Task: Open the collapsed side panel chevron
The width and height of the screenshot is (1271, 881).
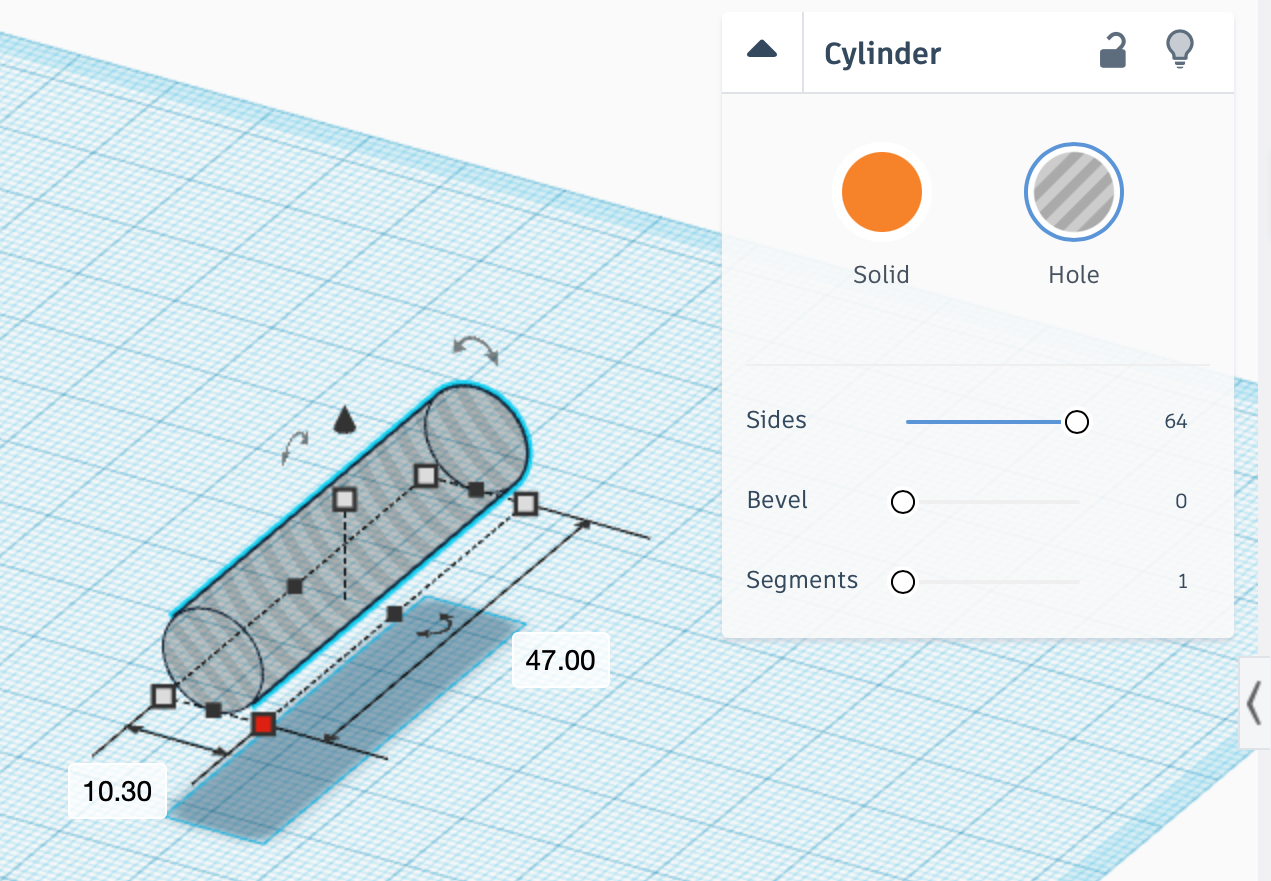Action: [x=1254, y=703]
